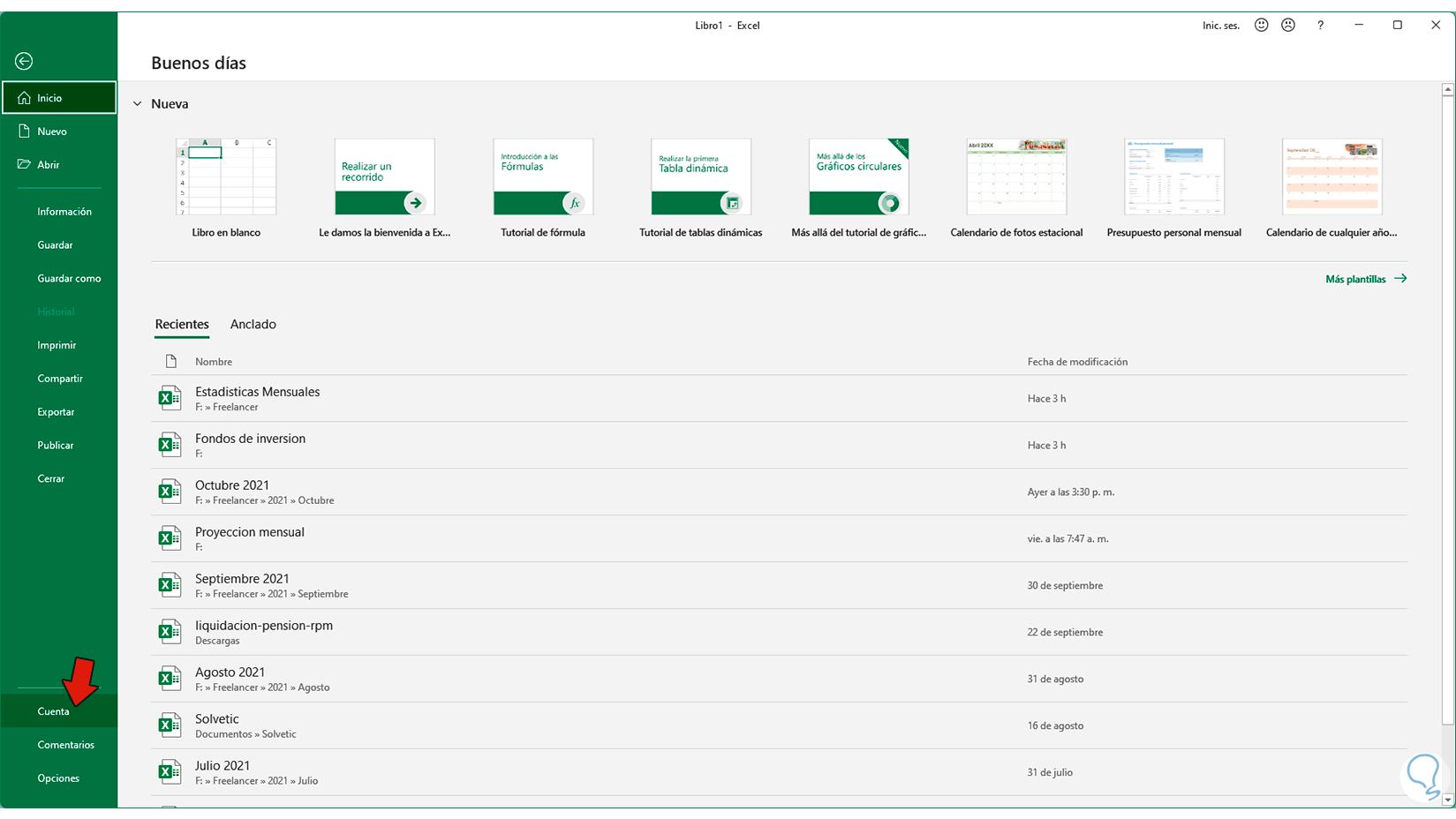Click the sad face feedback icon
Viewport: 1456px width, 819px height.
(x=1288, y=26)
